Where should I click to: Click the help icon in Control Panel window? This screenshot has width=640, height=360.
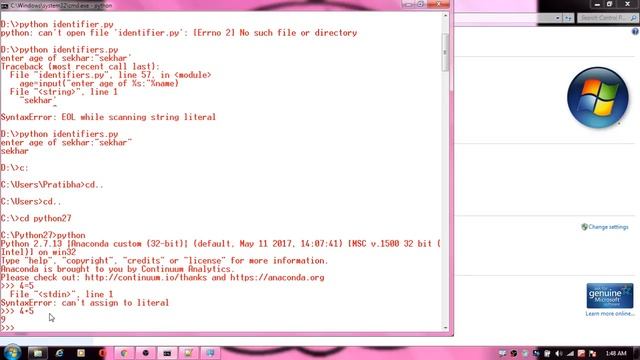636,31
